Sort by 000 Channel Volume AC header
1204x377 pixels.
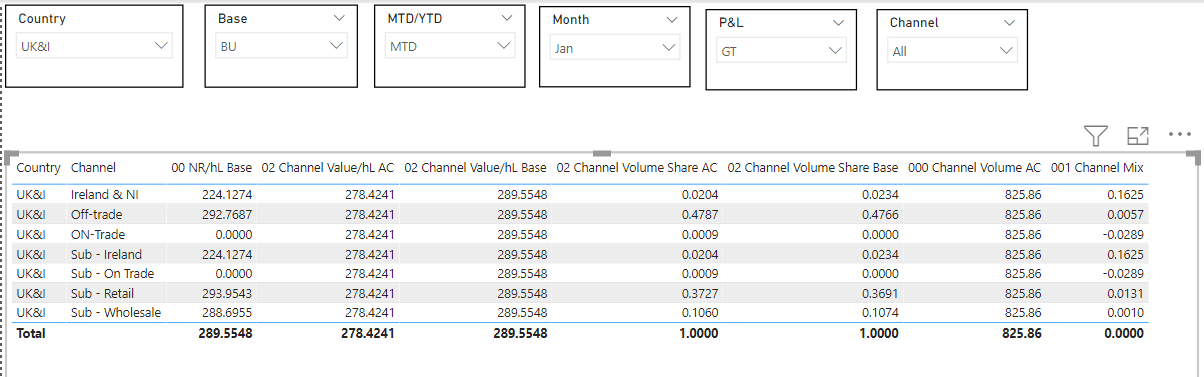tap(974, 168)
